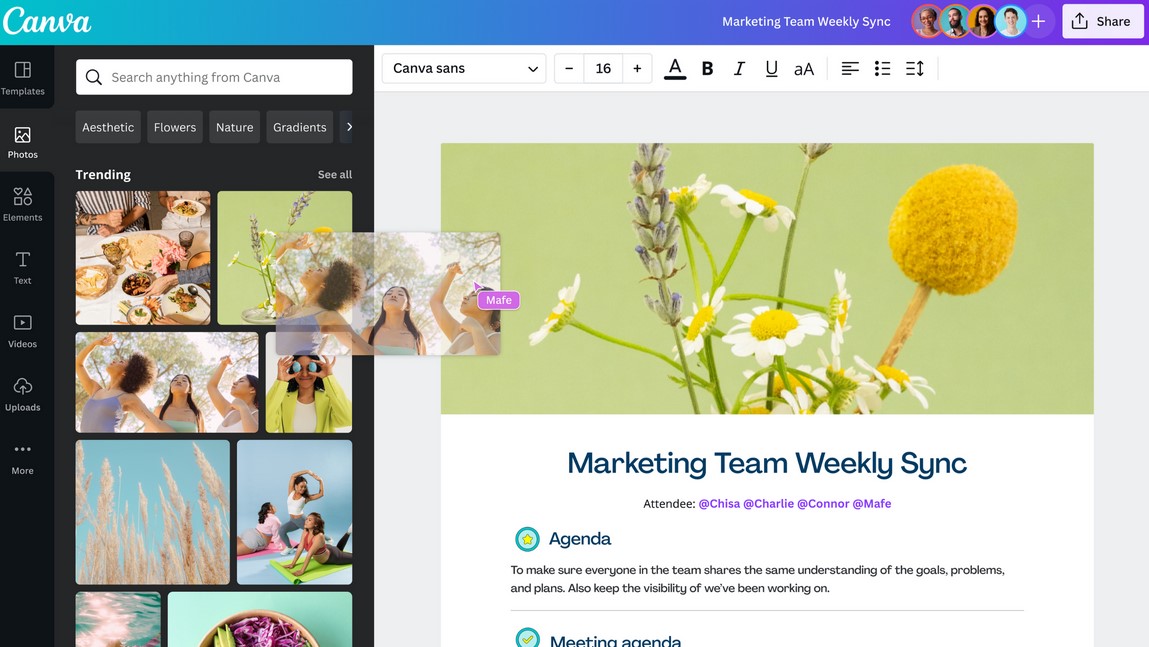Image resolution: width=1149 pixels, height=647 pixels.
Task: Open the Uploads panel
Action: (23, 394)
